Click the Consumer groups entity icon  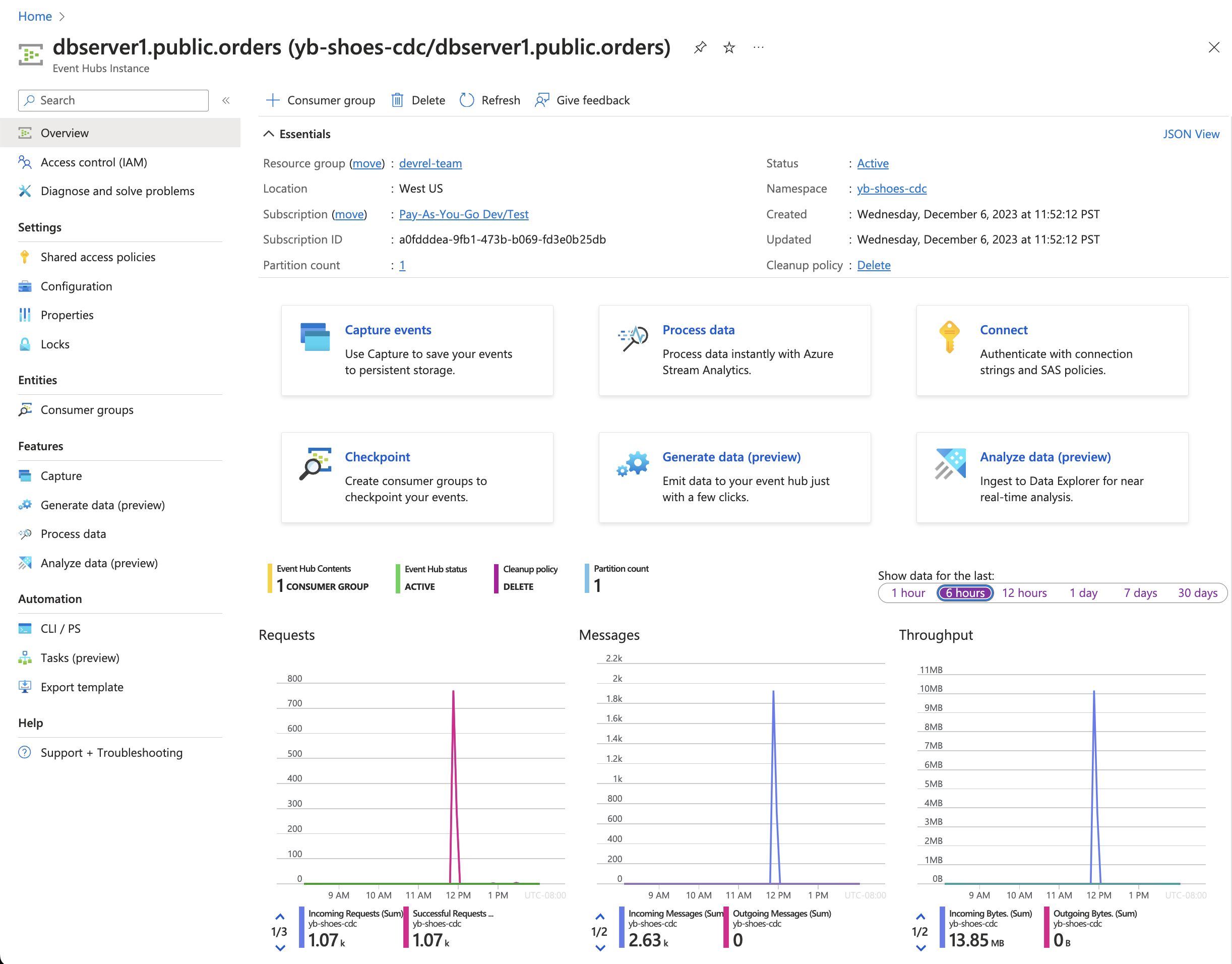pos(26,409)
